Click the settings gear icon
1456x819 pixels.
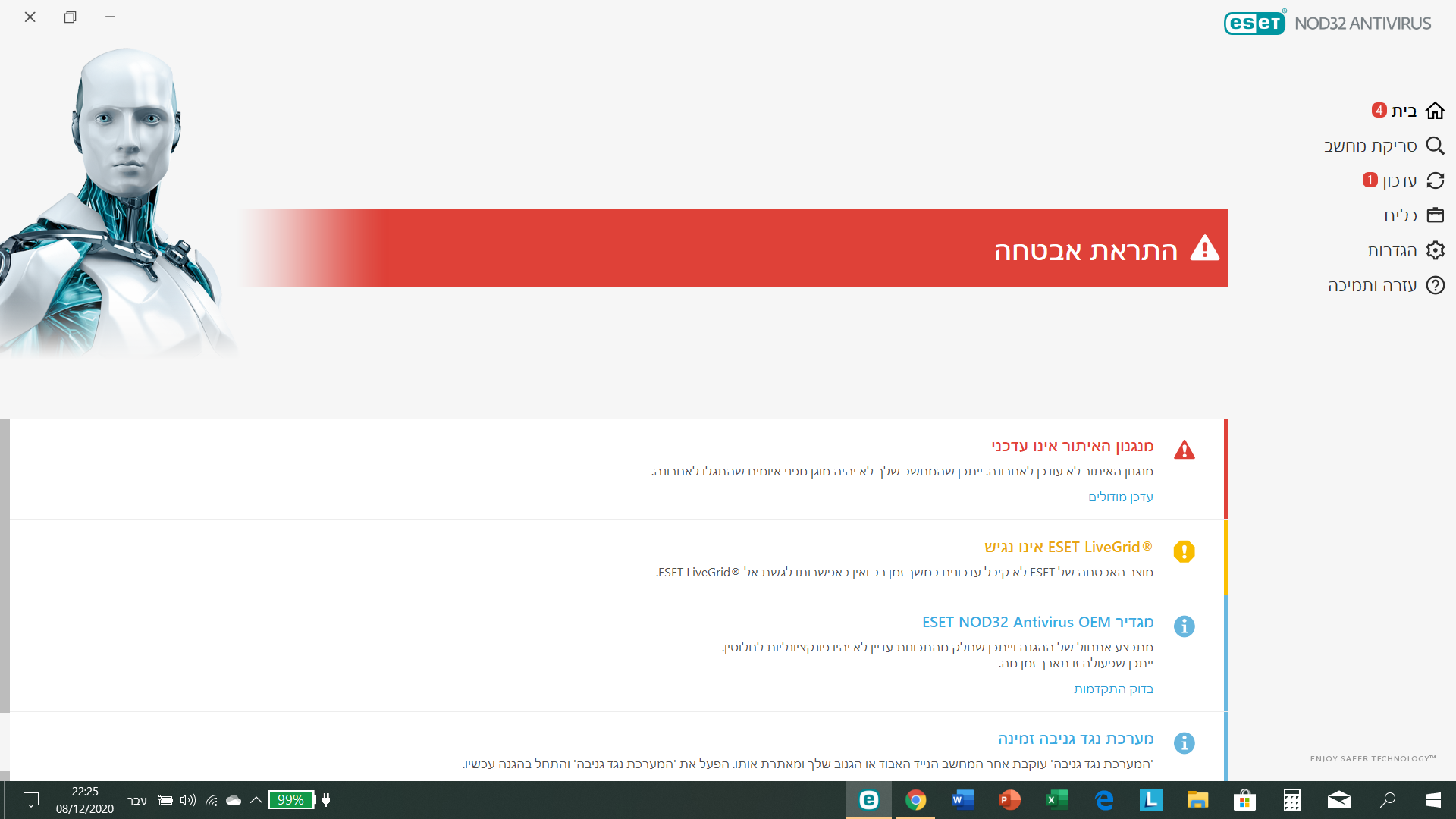[x=1435, y=250]
